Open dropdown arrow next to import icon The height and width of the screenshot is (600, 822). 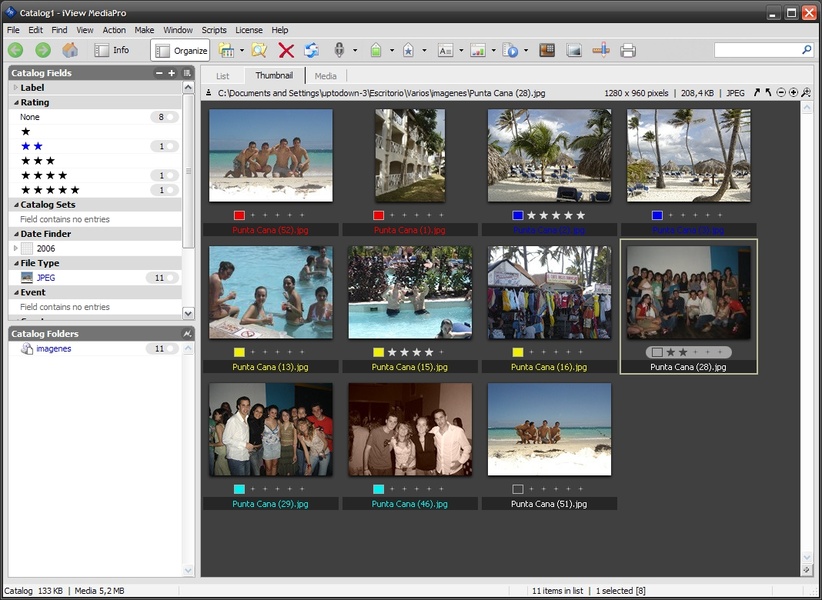pyautogui.click(x=242, y=50)
